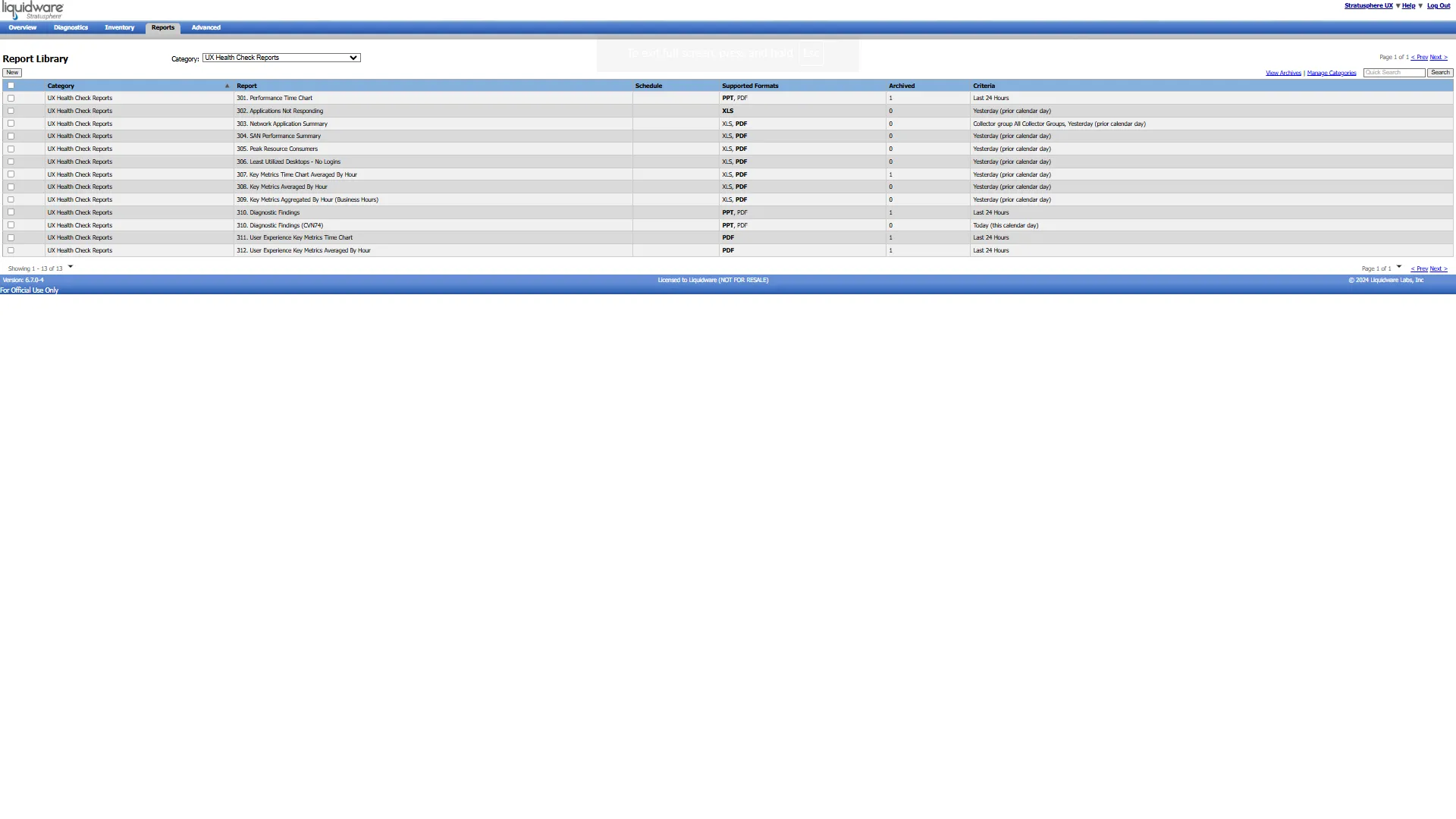Open the page dropdown arrow in the footer pagination
Image resolution: width=1456 pixels, height=819 pixels.
(1399, 266)
